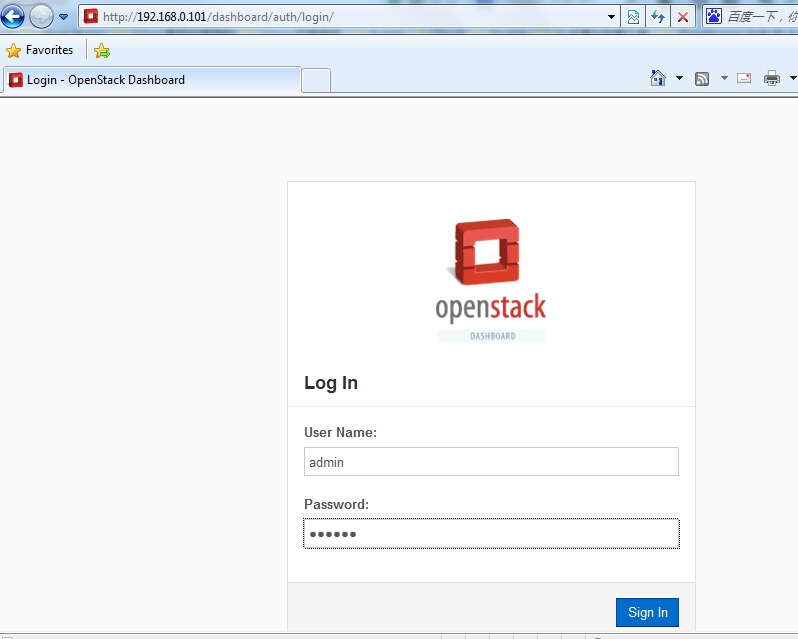The width and height of the screenshot is (798, 639).
Task: Click the Home house icon in command bar
Action: click(658, 78)
